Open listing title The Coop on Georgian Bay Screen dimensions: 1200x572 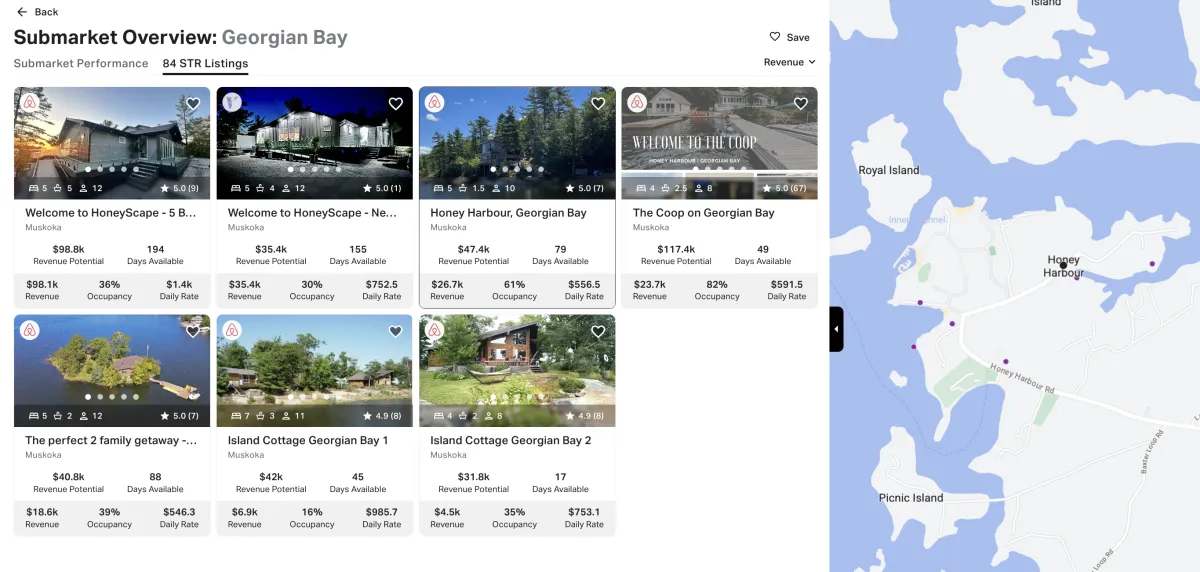(704, 213)
